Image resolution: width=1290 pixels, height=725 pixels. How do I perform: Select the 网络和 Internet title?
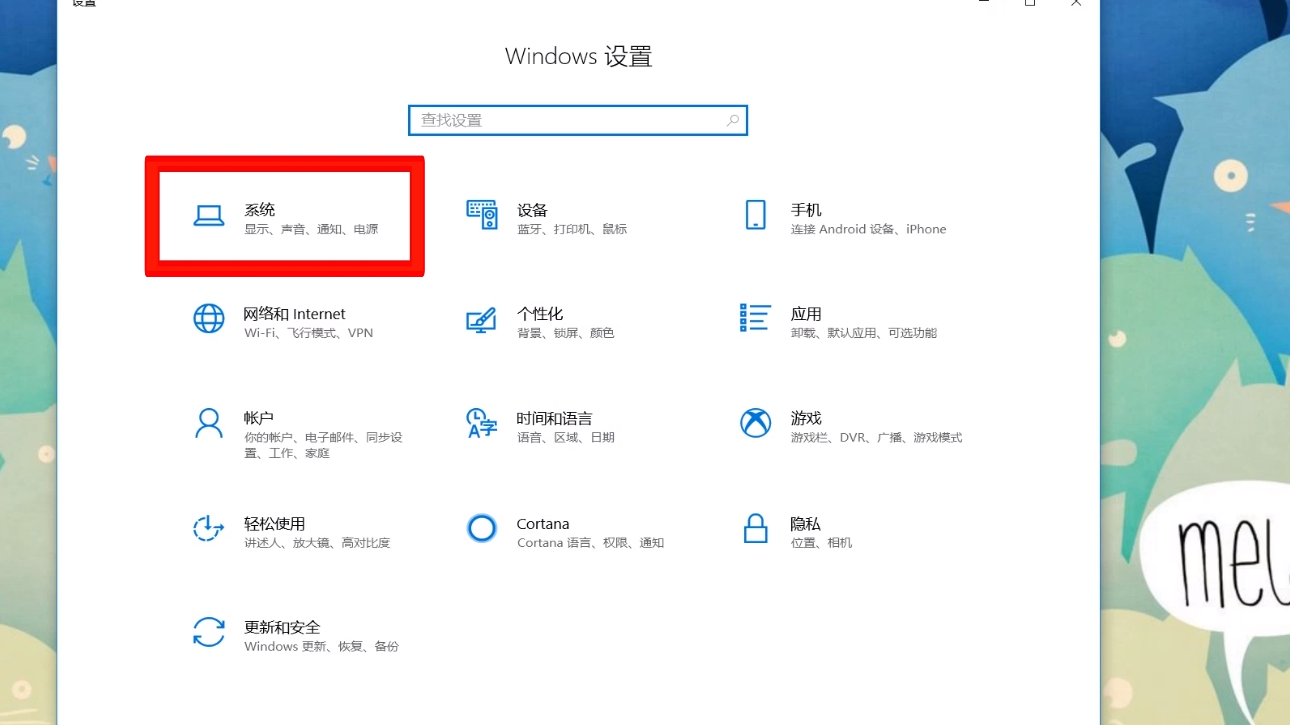294,314
